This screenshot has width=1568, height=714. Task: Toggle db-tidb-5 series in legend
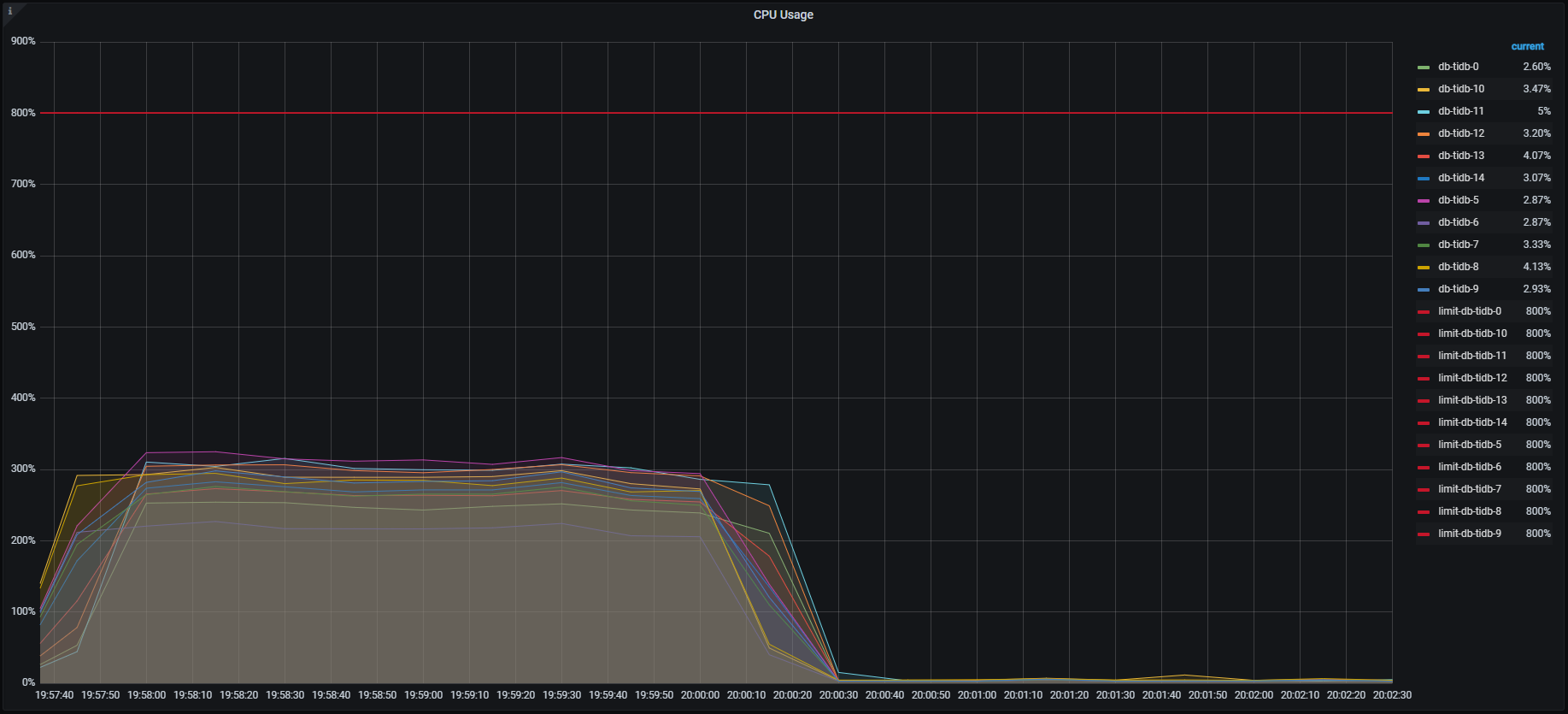tap(1458, 200)
